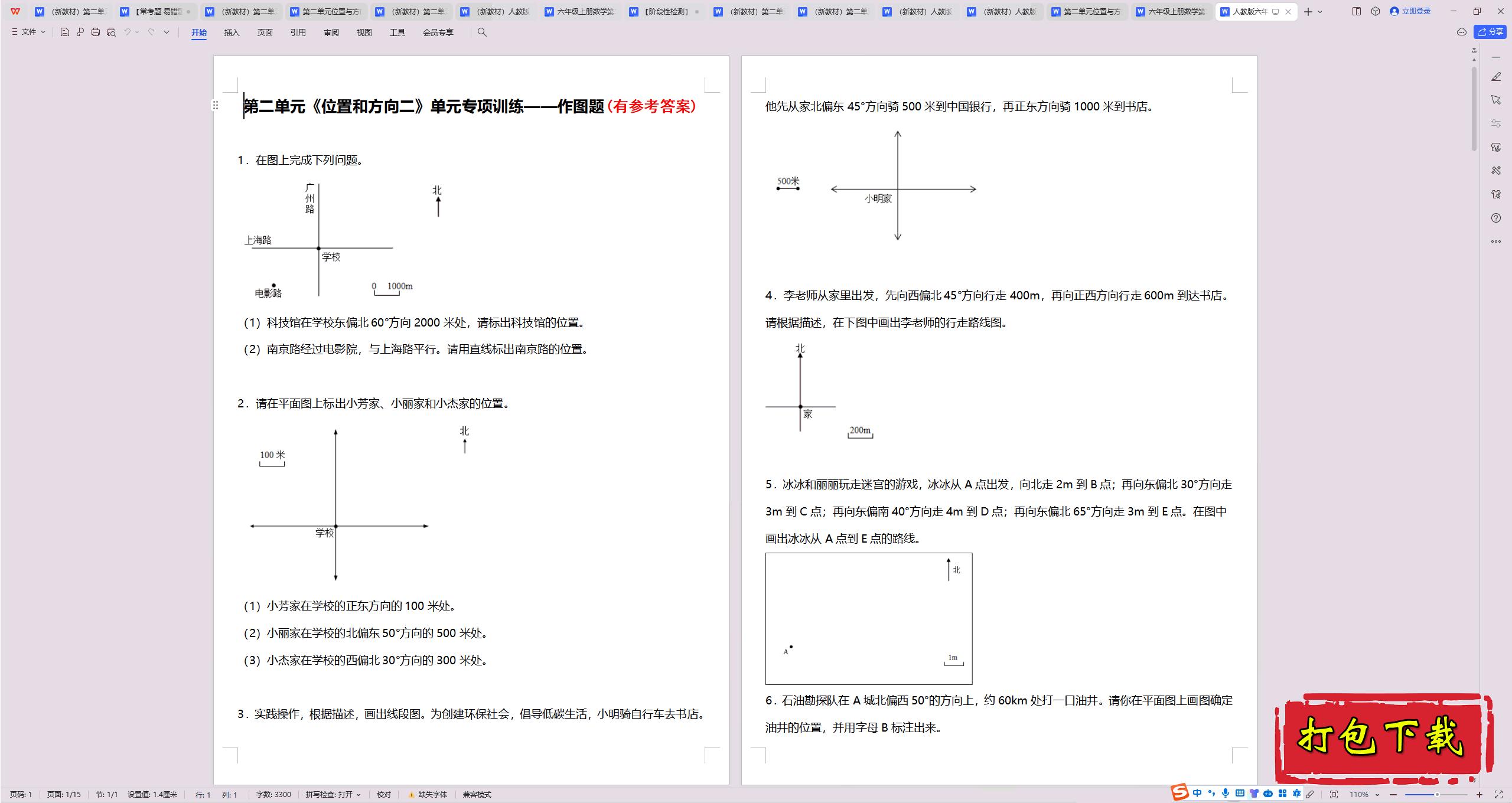Expand the 文件 menu dropdown
This screenshot has width=1512, height=803.
click(x=29, y=32)
